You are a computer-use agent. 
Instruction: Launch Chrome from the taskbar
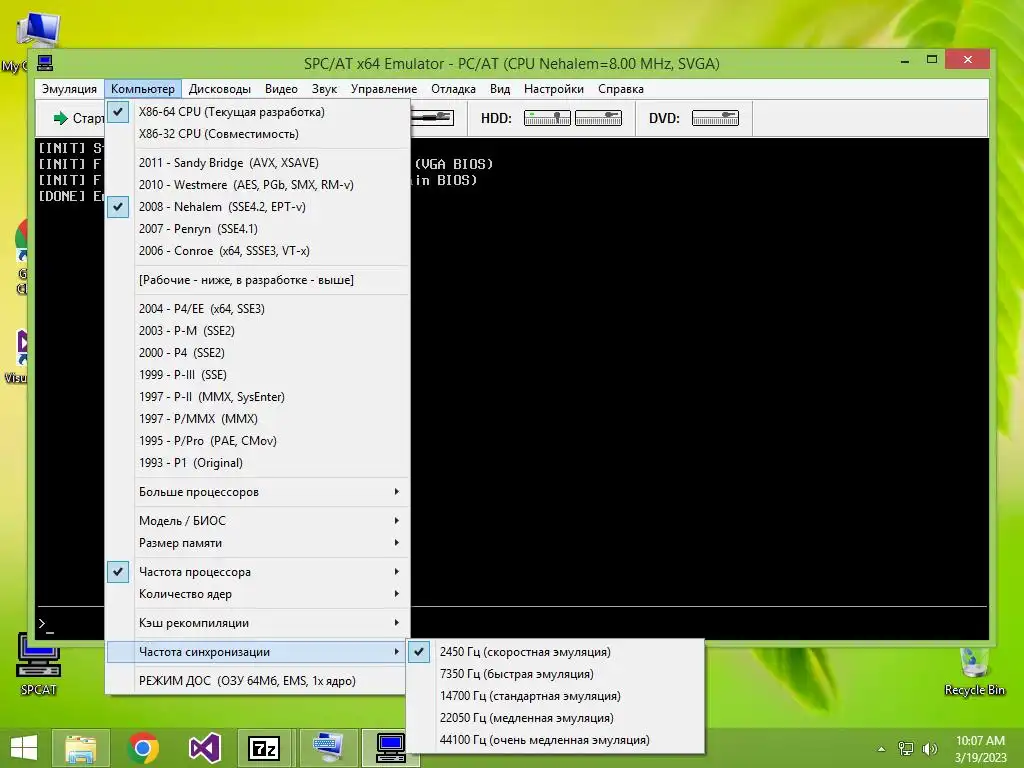(x=142, y=748)
